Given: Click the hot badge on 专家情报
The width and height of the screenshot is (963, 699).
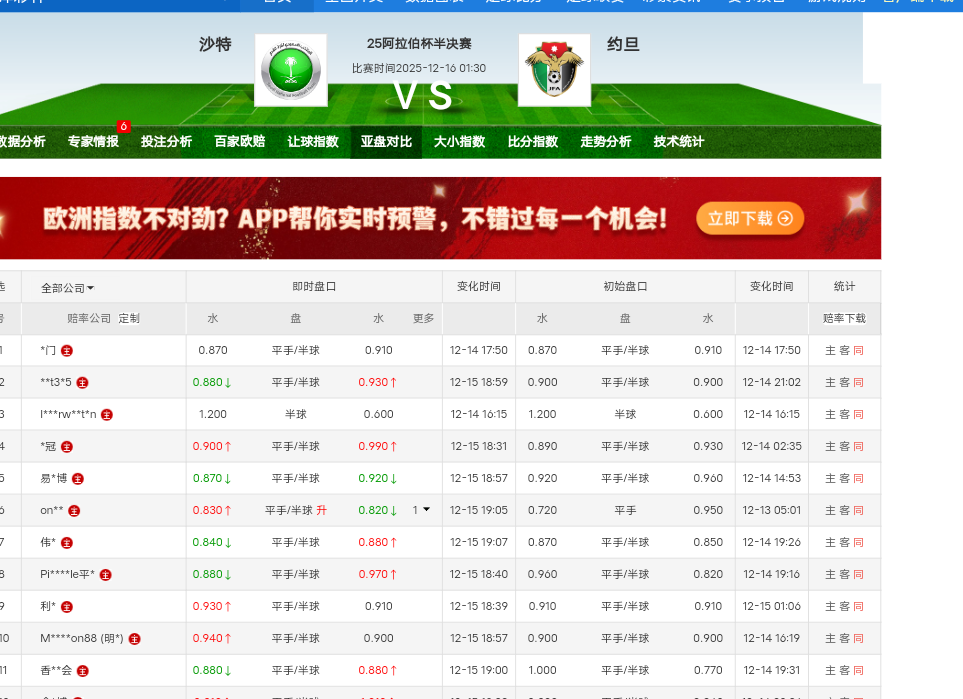Looking at the screenshot, I should coord(124,126).
